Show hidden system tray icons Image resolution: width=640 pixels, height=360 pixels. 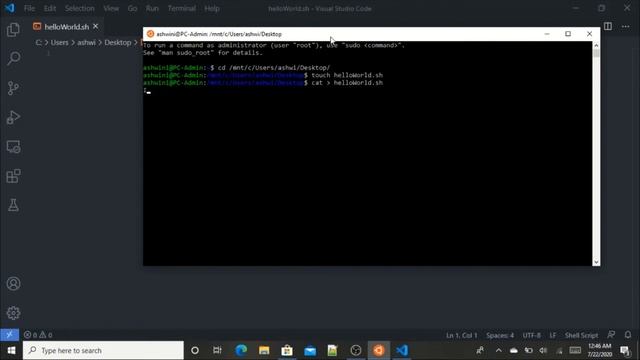[x=498, y=351]
